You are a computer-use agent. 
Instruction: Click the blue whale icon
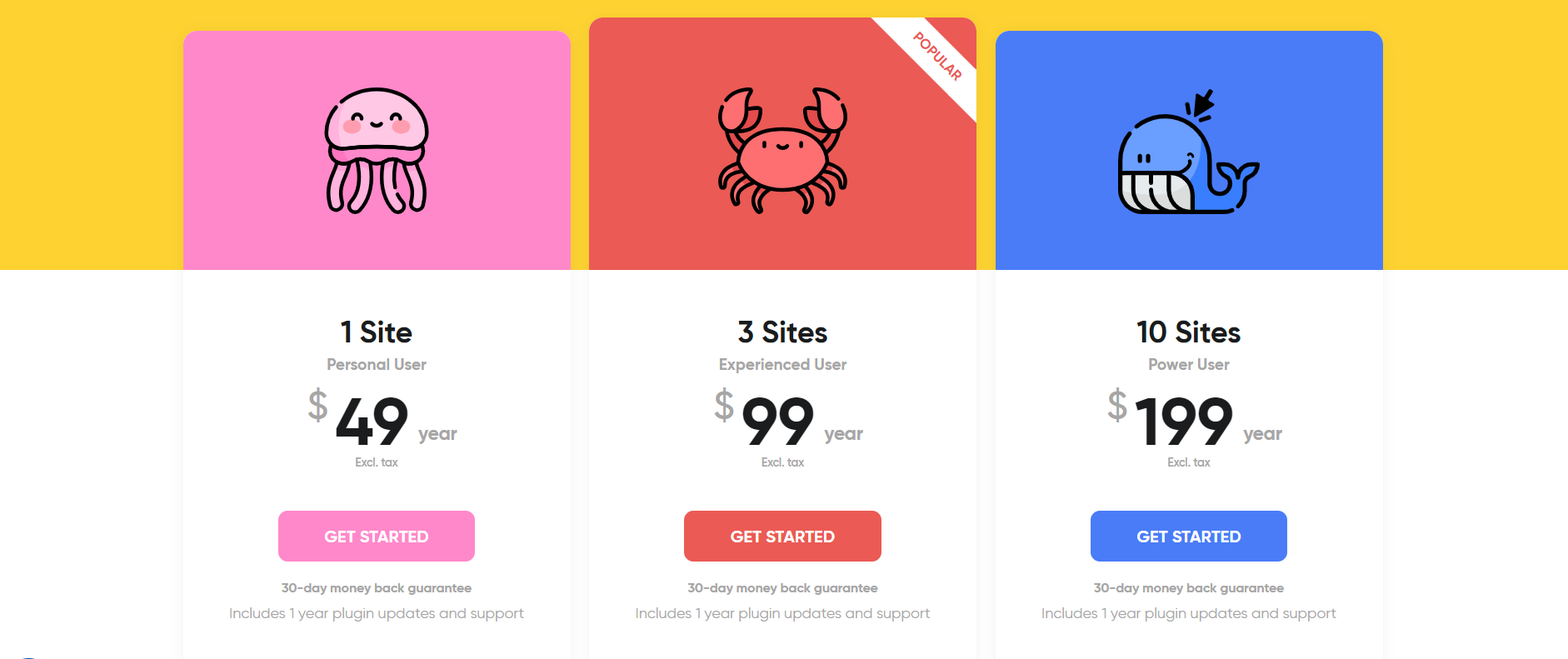(1188, 152)
